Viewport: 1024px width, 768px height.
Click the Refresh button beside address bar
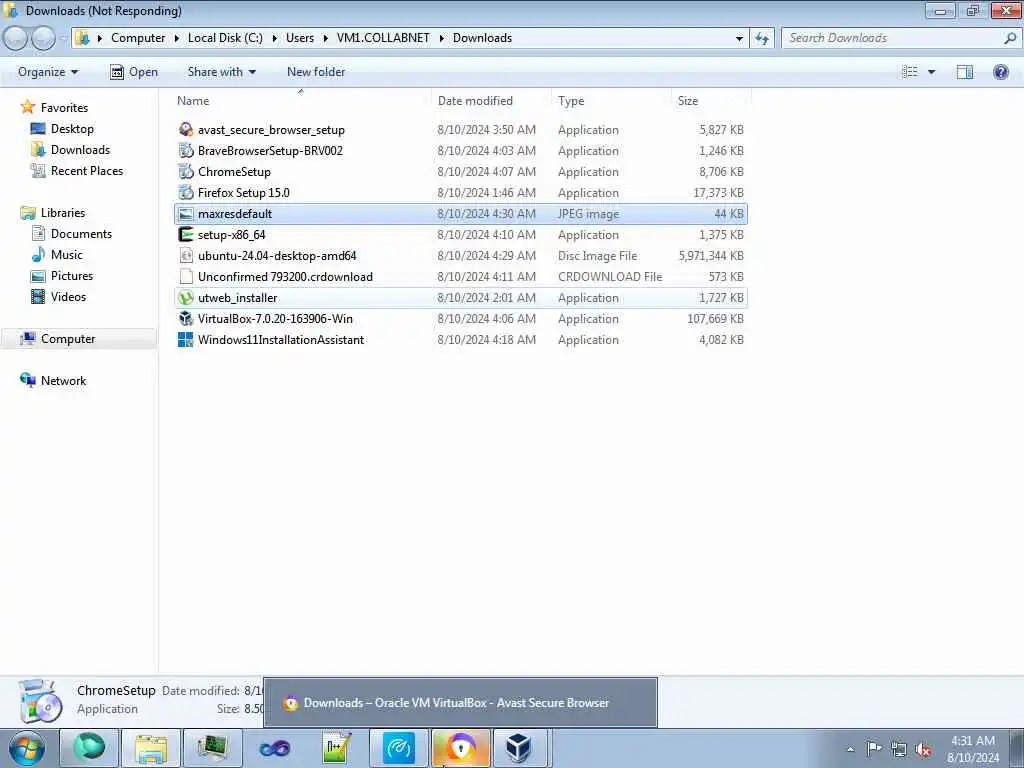(762, 38)
